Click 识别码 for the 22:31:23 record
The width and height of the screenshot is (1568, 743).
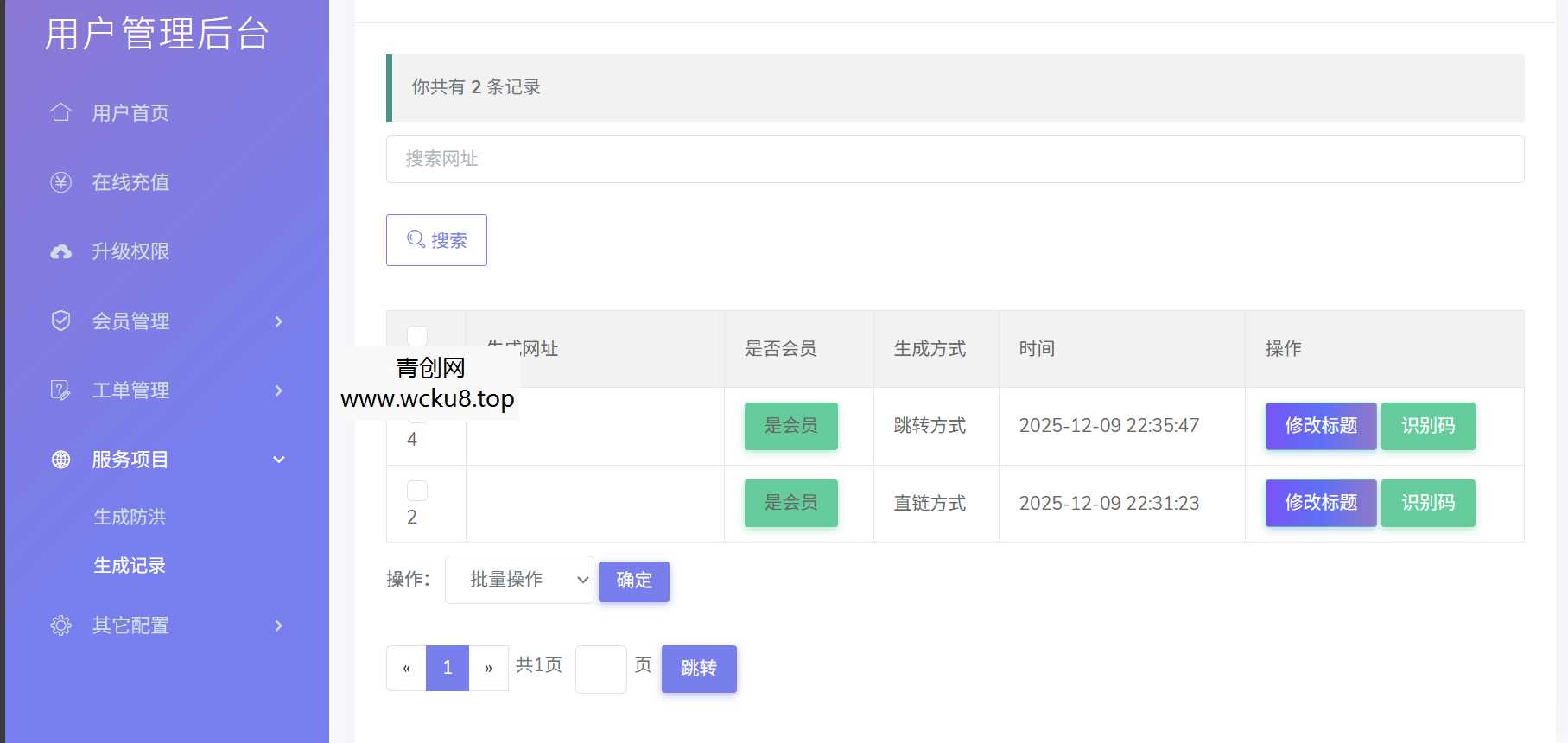tap(1428, 503)
